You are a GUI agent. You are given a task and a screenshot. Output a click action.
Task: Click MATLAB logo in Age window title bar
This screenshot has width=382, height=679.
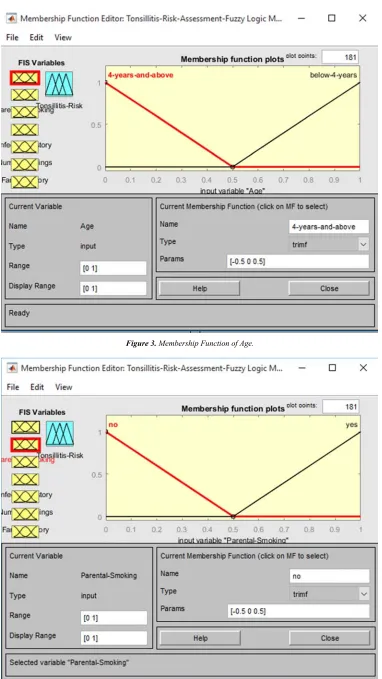tap(12, 19)
